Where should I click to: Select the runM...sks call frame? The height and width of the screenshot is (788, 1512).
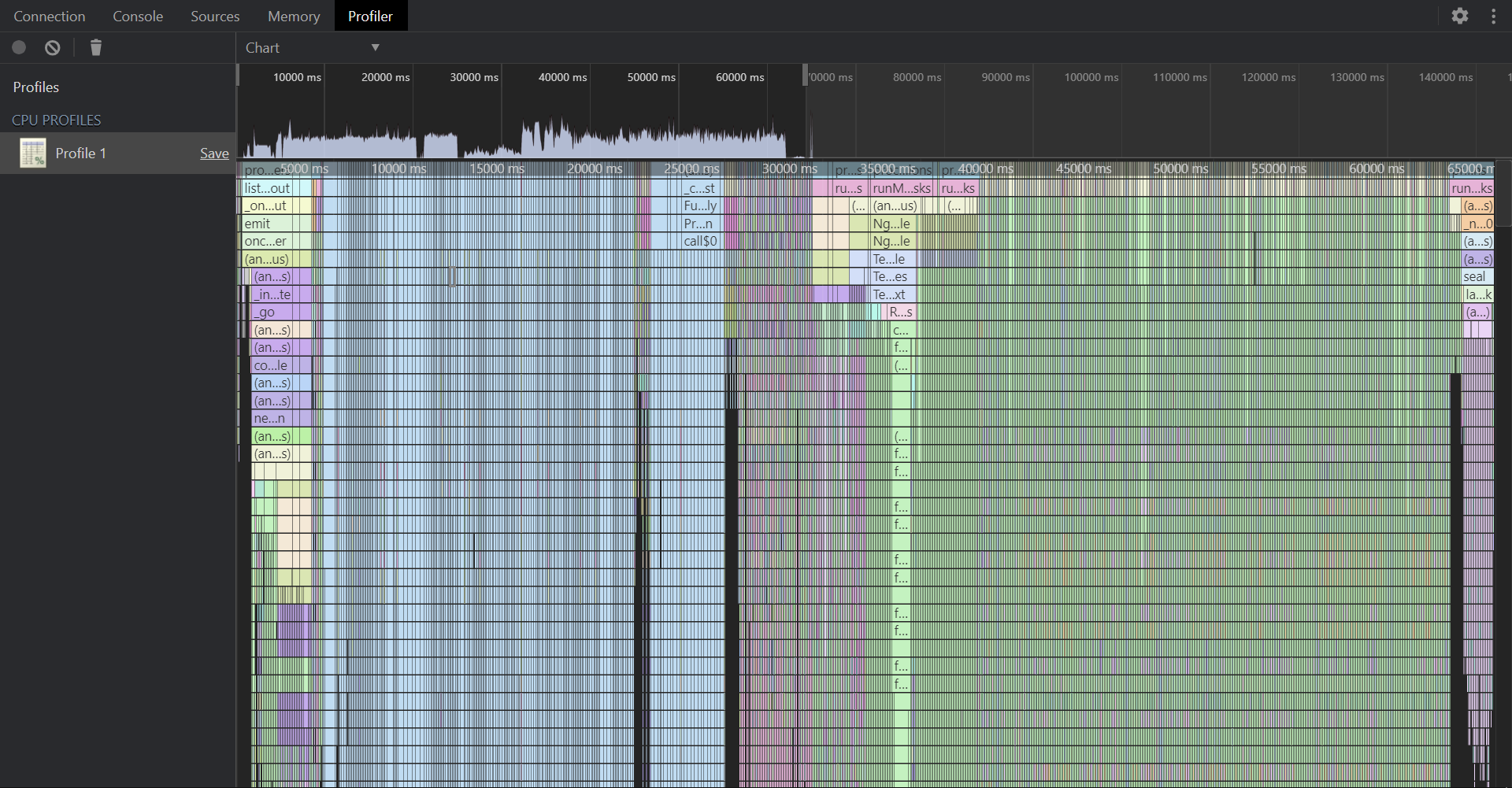click(901, 188)
